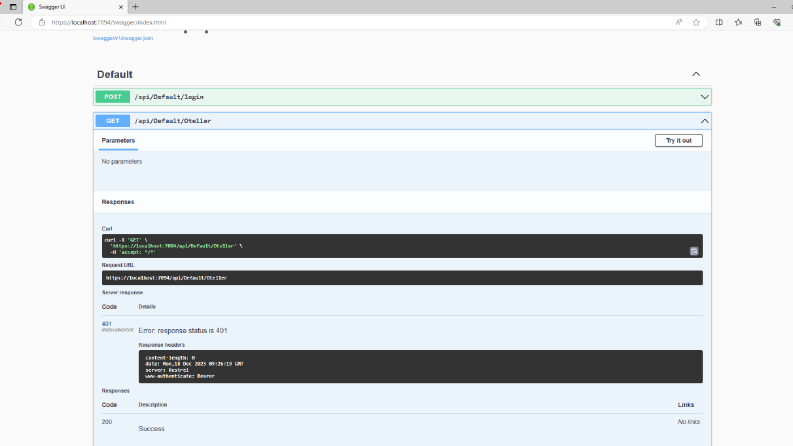This screenshot has width=793, height=446.
Task: Click the 401 response code
Action: [107, 324]
